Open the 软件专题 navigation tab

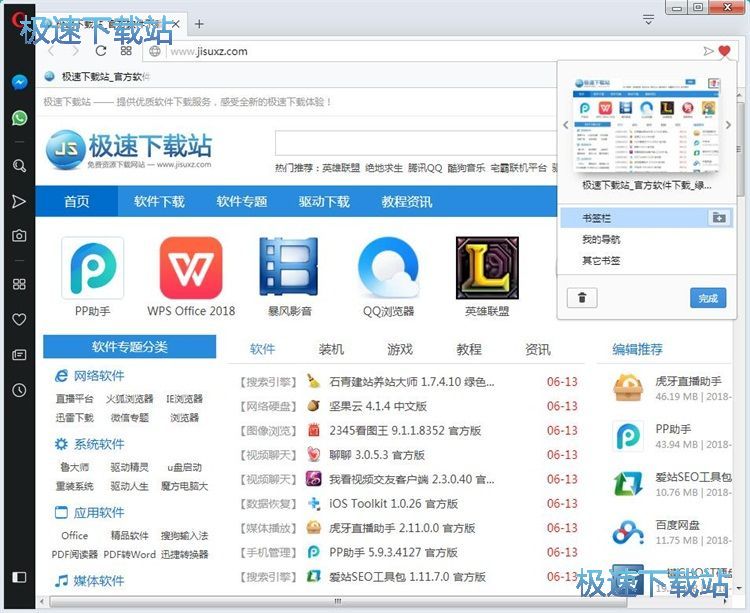click(x=242, y=201)
